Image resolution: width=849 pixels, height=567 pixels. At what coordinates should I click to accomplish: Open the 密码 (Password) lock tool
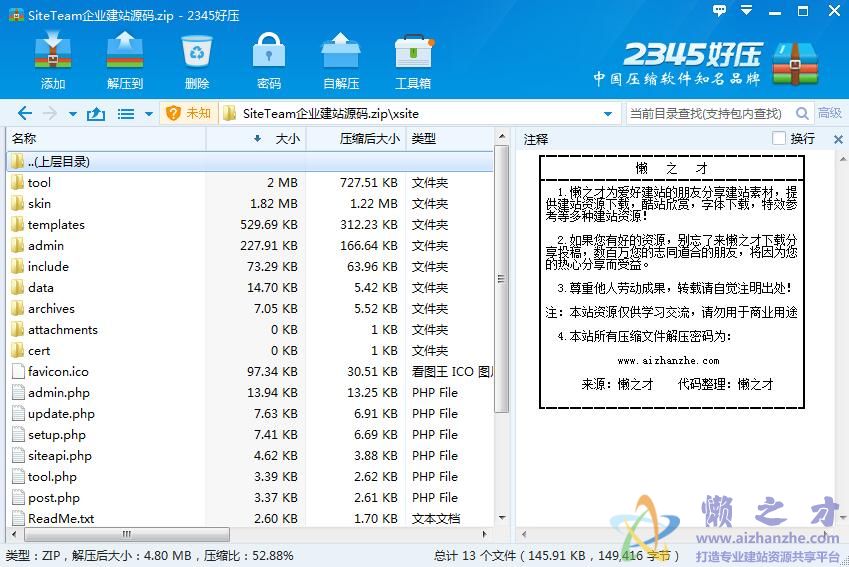pos(269,60)
